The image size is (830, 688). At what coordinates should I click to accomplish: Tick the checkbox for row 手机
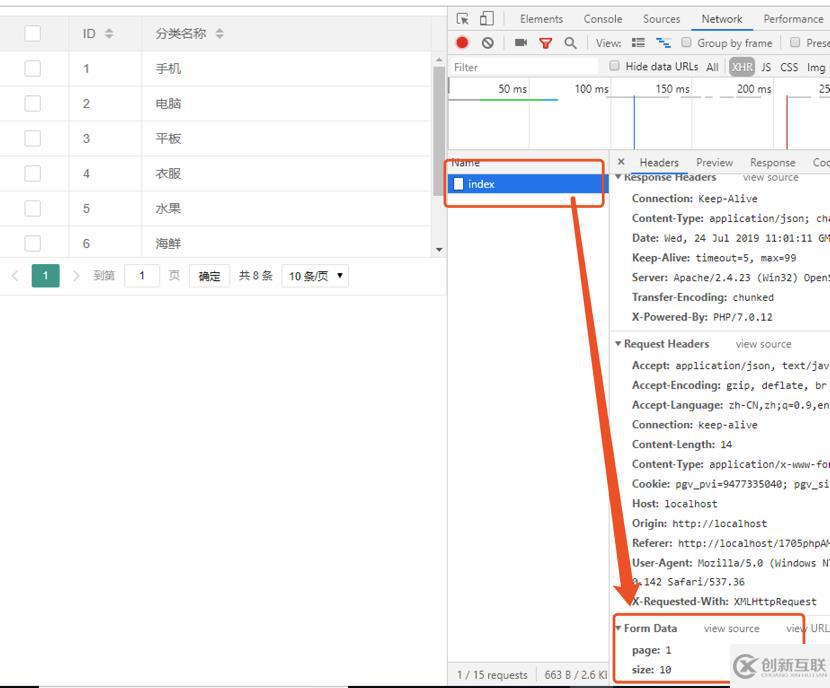pos(33,69)
